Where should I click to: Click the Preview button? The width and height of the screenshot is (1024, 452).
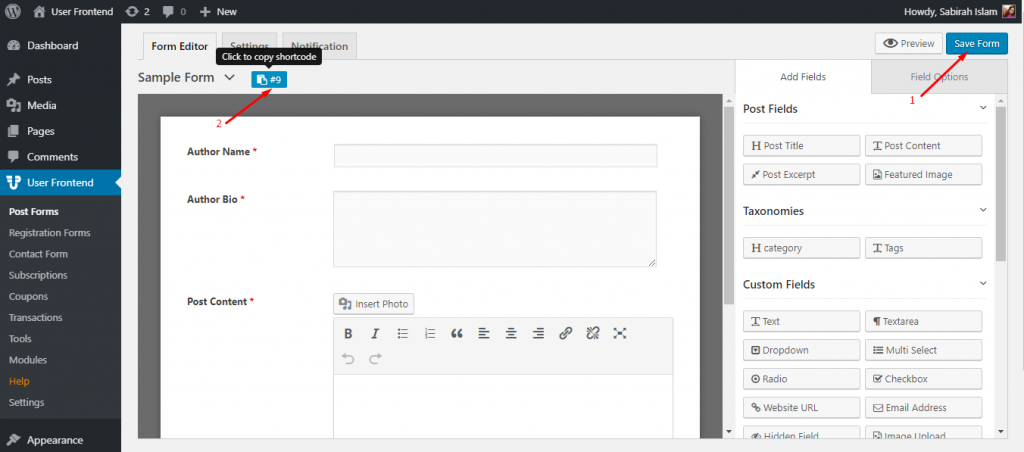point(908,44)
